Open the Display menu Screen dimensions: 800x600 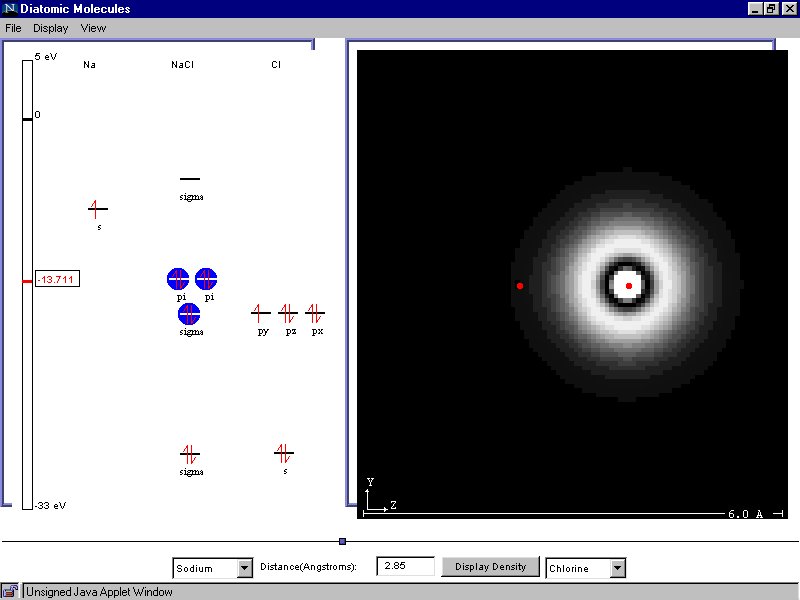pyautogui.click(x=51, y=28)
